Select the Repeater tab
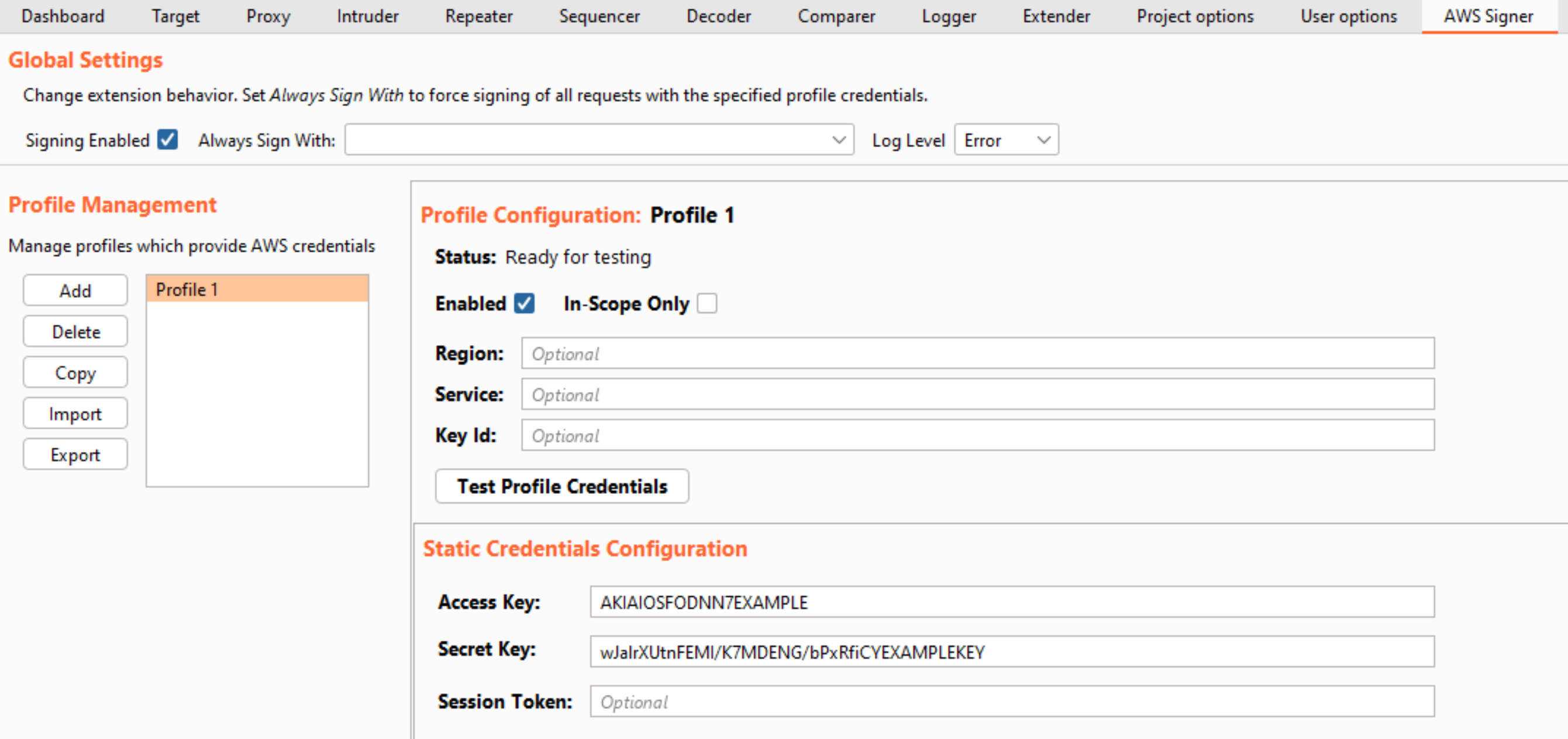 (479, 16)
